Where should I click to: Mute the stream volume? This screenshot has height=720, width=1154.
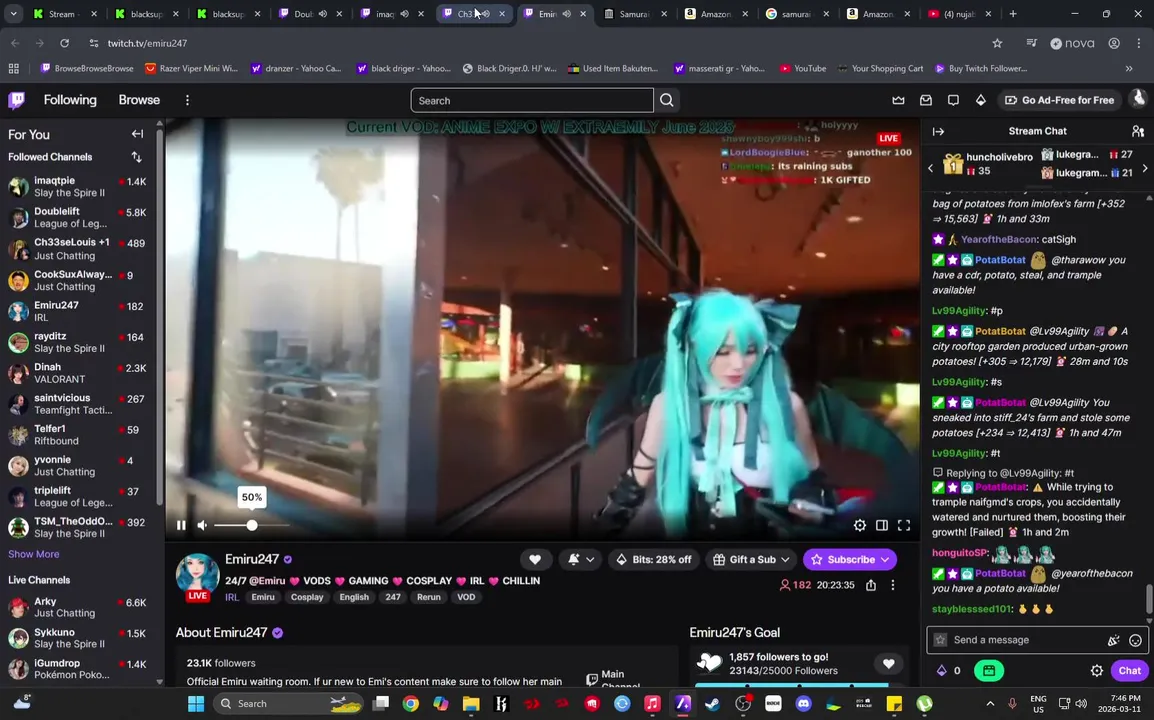click(x=202, y=525)
